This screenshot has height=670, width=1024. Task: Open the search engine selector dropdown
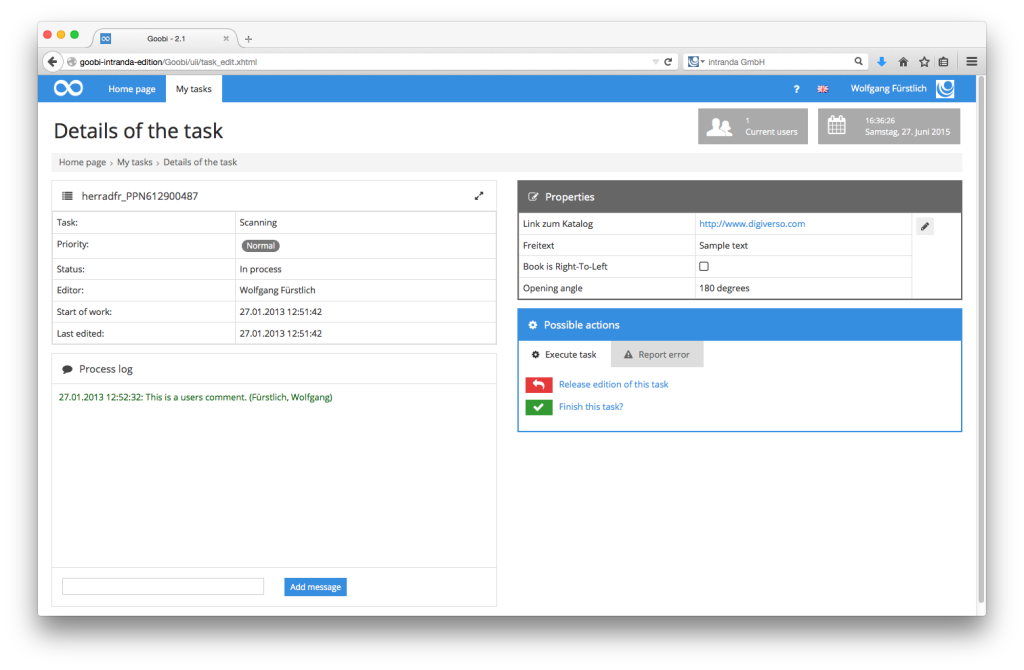695,62
